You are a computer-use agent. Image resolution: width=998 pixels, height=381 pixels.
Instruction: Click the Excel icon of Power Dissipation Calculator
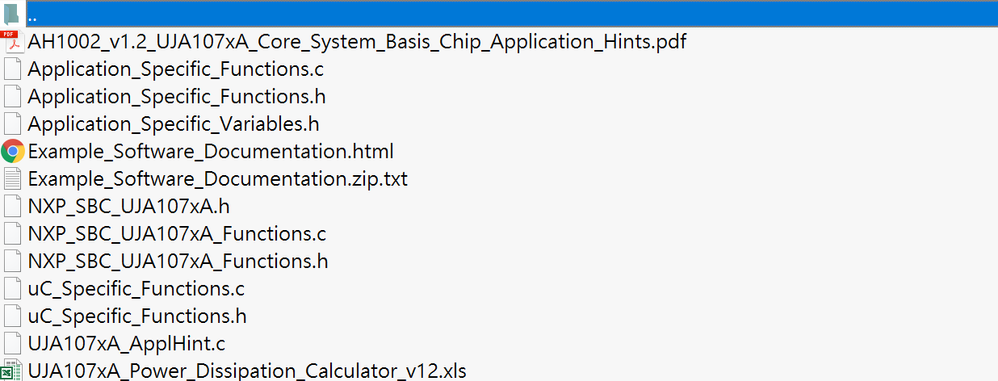[12, 371]
